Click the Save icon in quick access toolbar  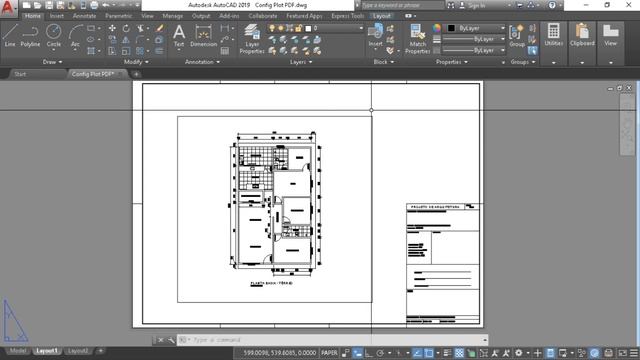[x=49, y=5]
